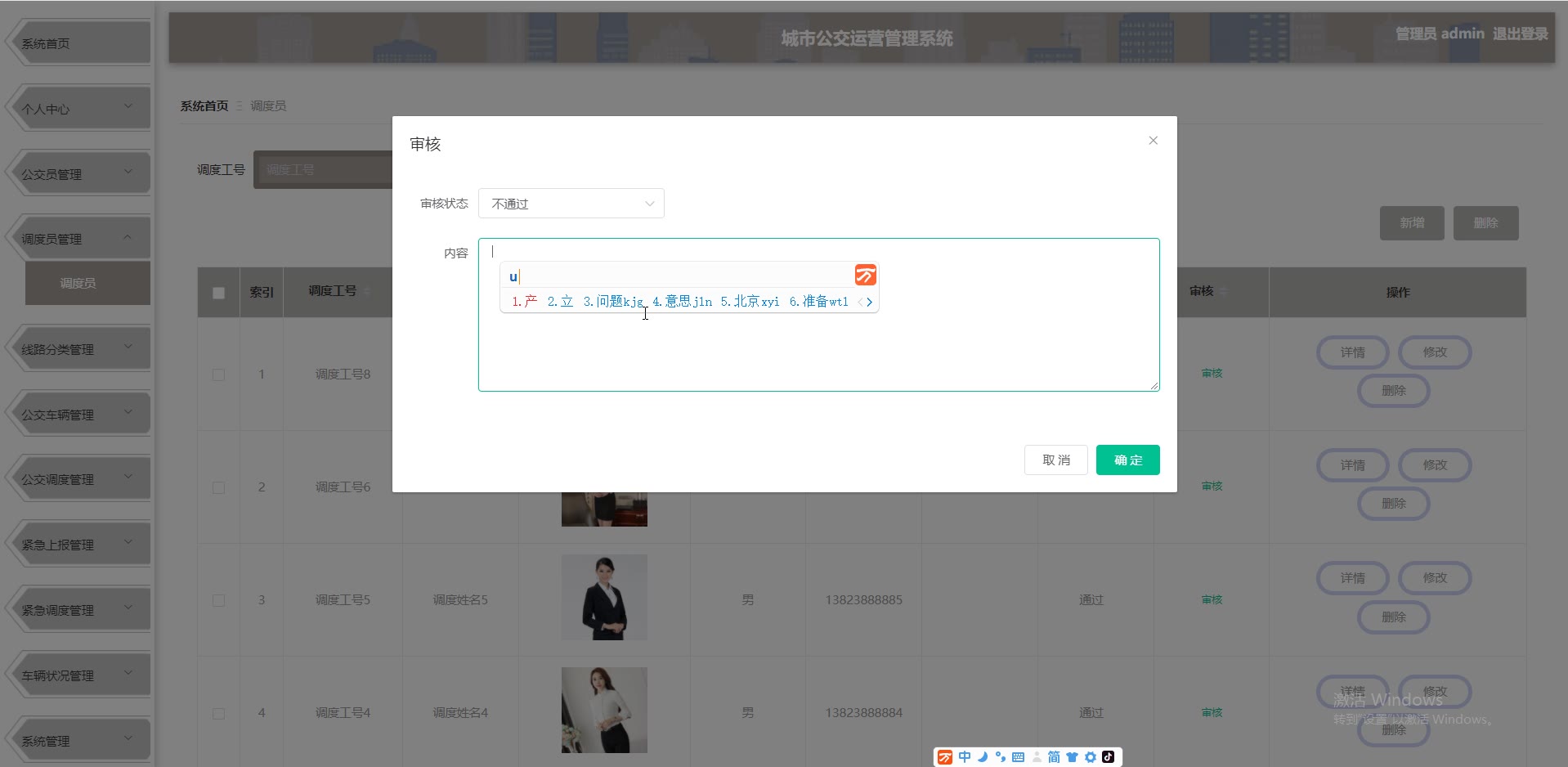
Task: Click the orange IME logo in candidate popup
Action: point(865,276)
